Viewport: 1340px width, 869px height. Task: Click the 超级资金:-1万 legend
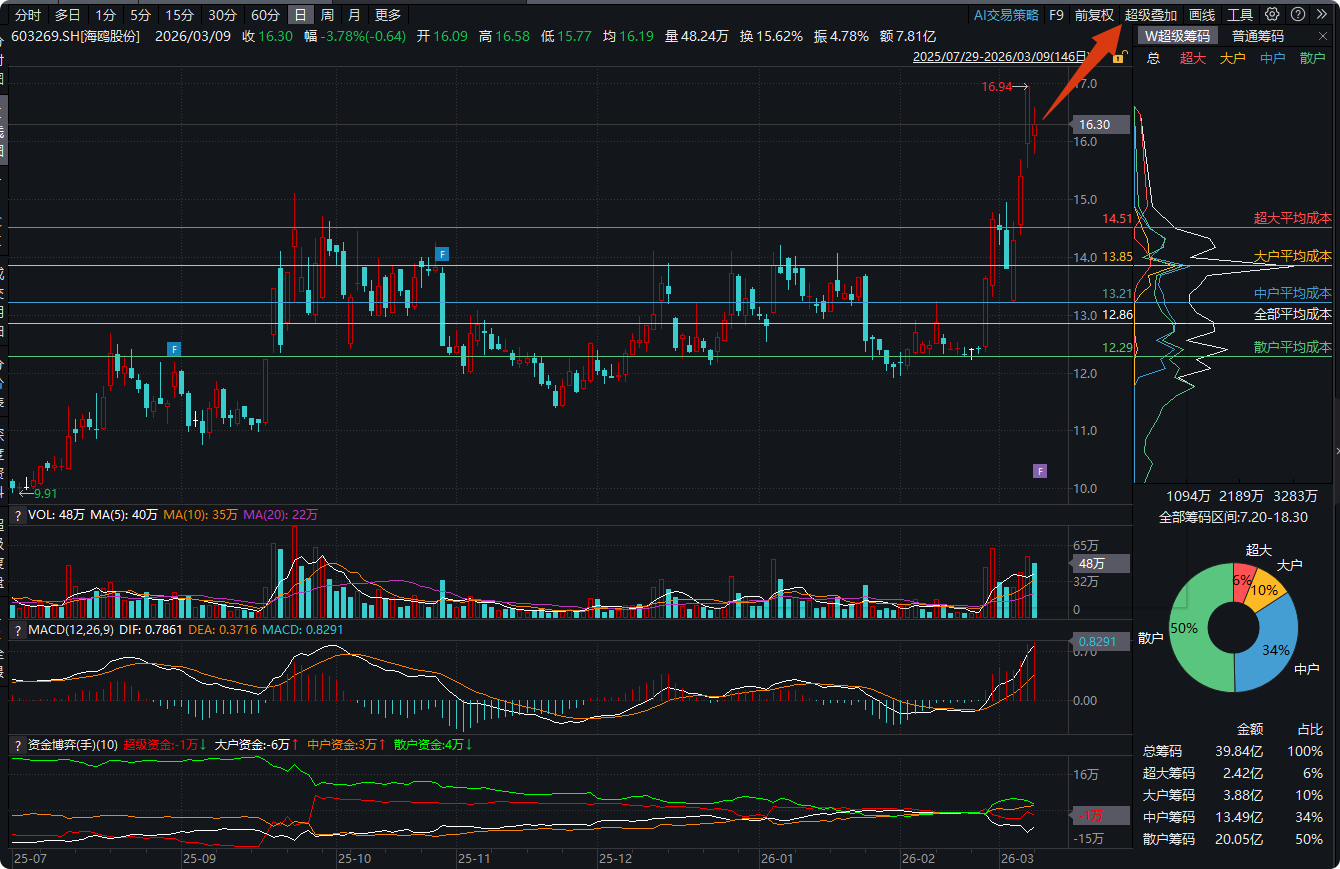pos(165,745)
